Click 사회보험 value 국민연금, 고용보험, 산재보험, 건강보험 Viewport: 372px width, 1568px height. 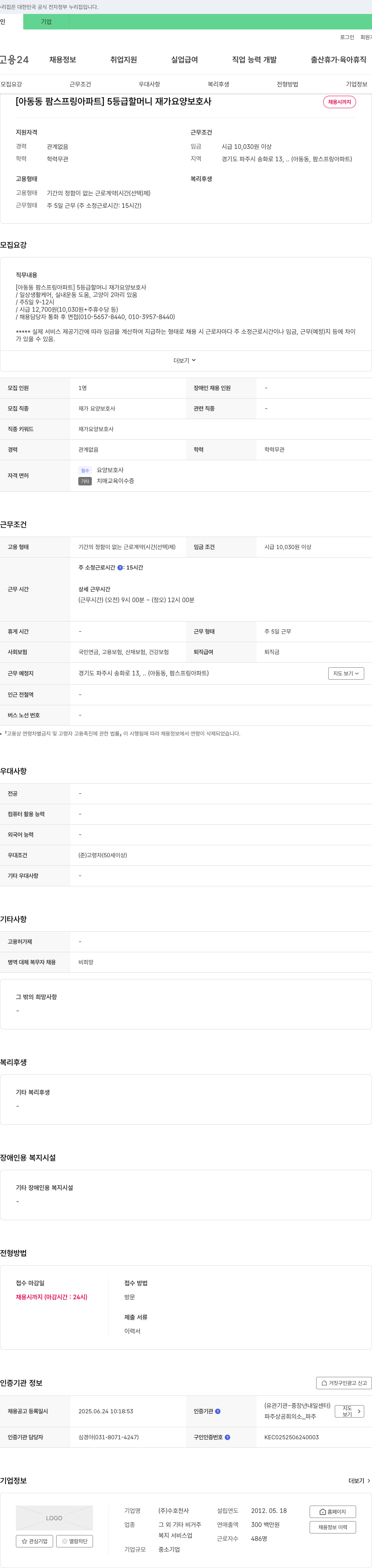(x=123, y=652)
